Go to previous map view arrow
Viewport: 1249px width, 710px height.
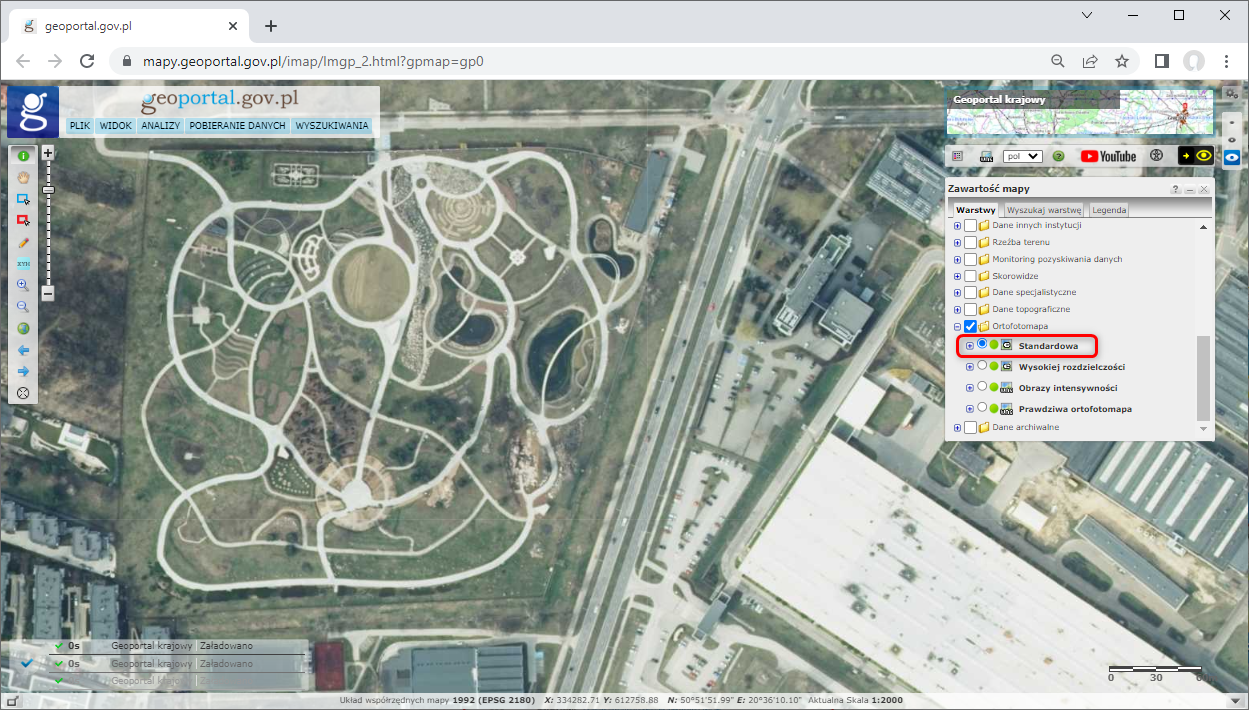[x=23, y=350]
